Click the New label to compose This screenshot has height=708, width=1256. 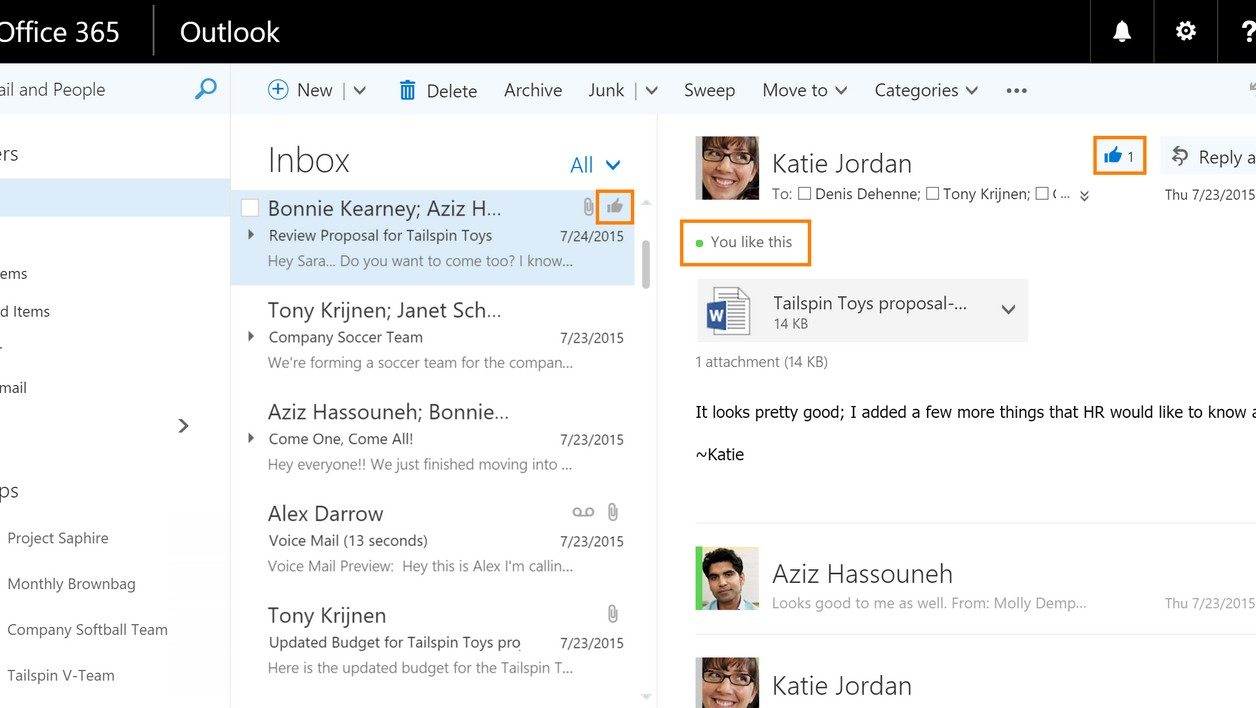point(314,90)
